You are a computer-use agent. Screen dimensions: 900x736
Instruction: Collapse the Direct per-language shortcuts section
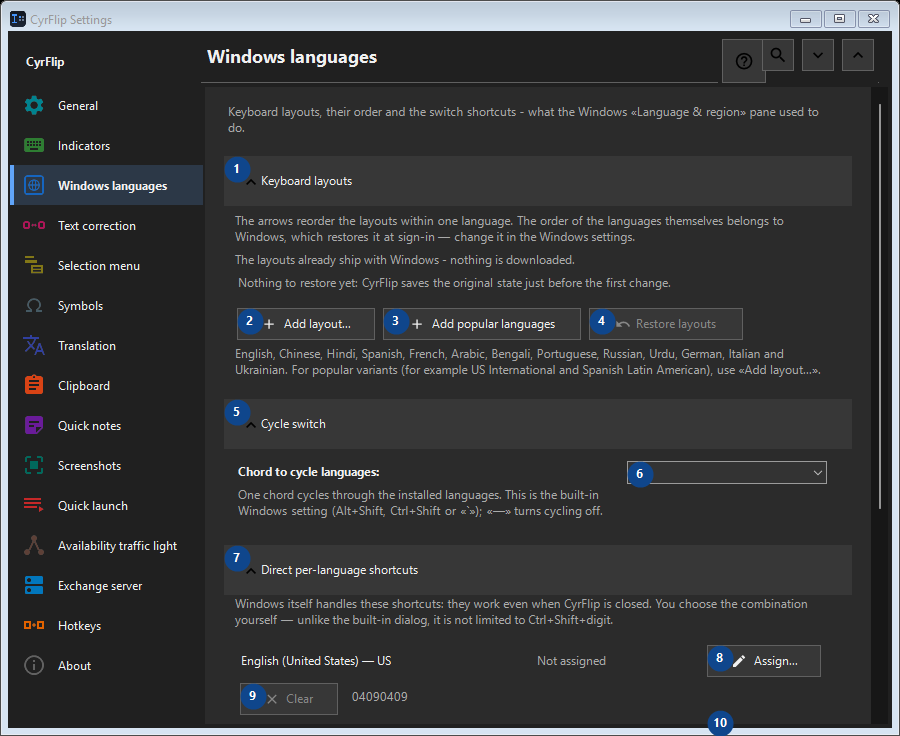pos(537,570)
